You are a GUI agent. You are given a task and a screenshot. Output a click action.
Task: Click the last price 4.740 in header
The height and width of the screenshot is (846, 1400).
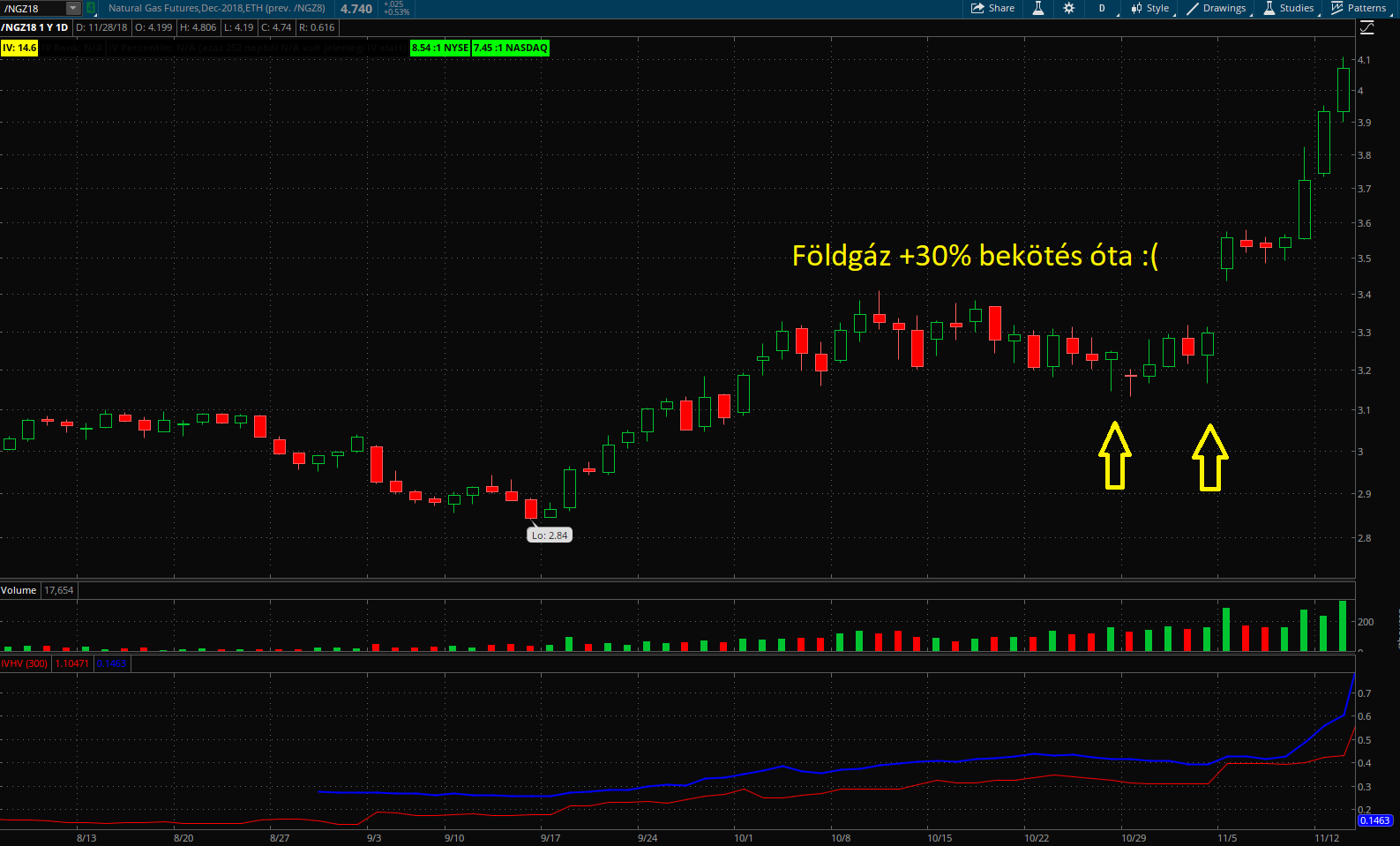coord(356,9)
